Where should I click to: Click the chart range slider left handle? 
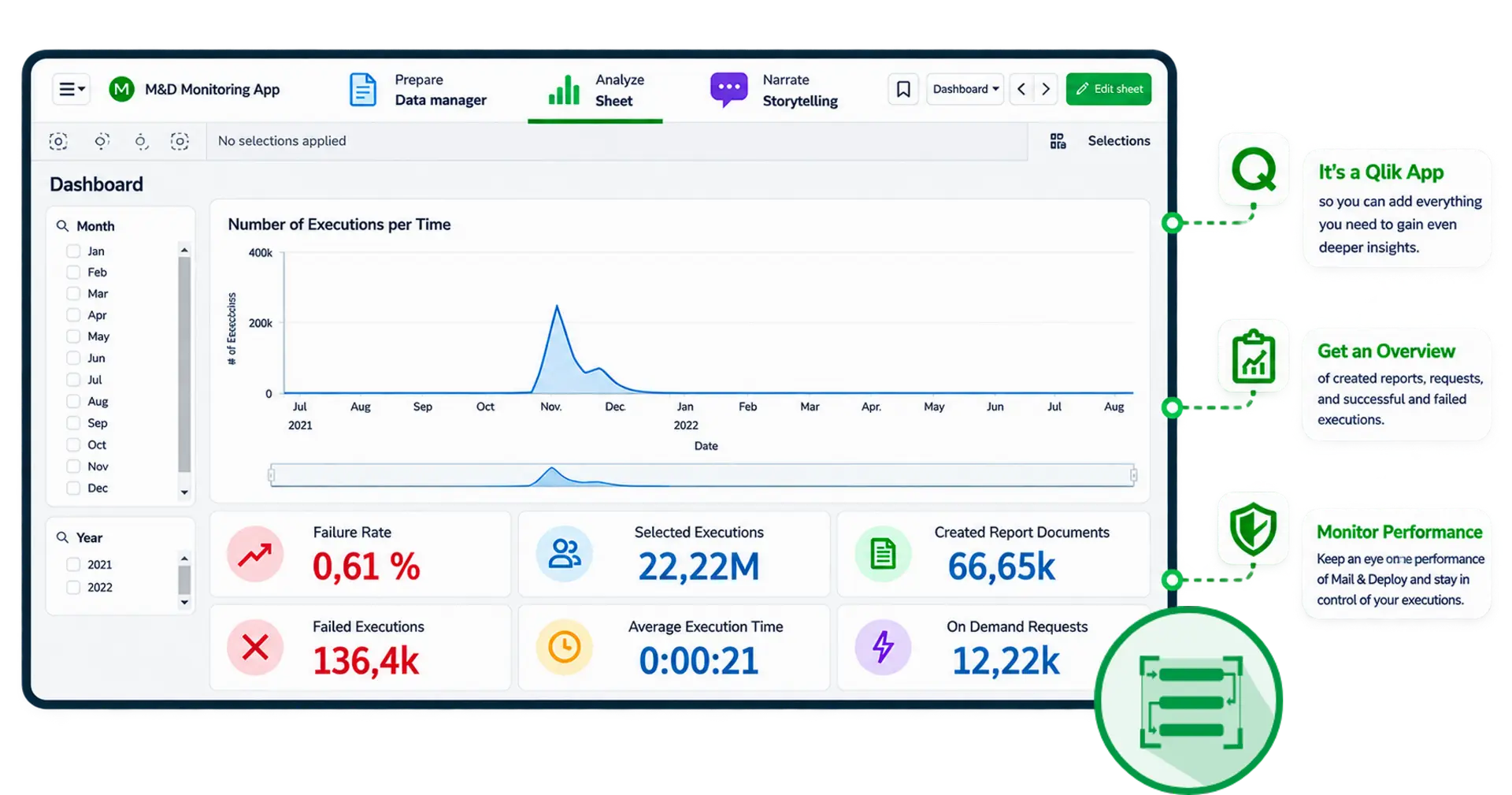click(x=271, y=475)
